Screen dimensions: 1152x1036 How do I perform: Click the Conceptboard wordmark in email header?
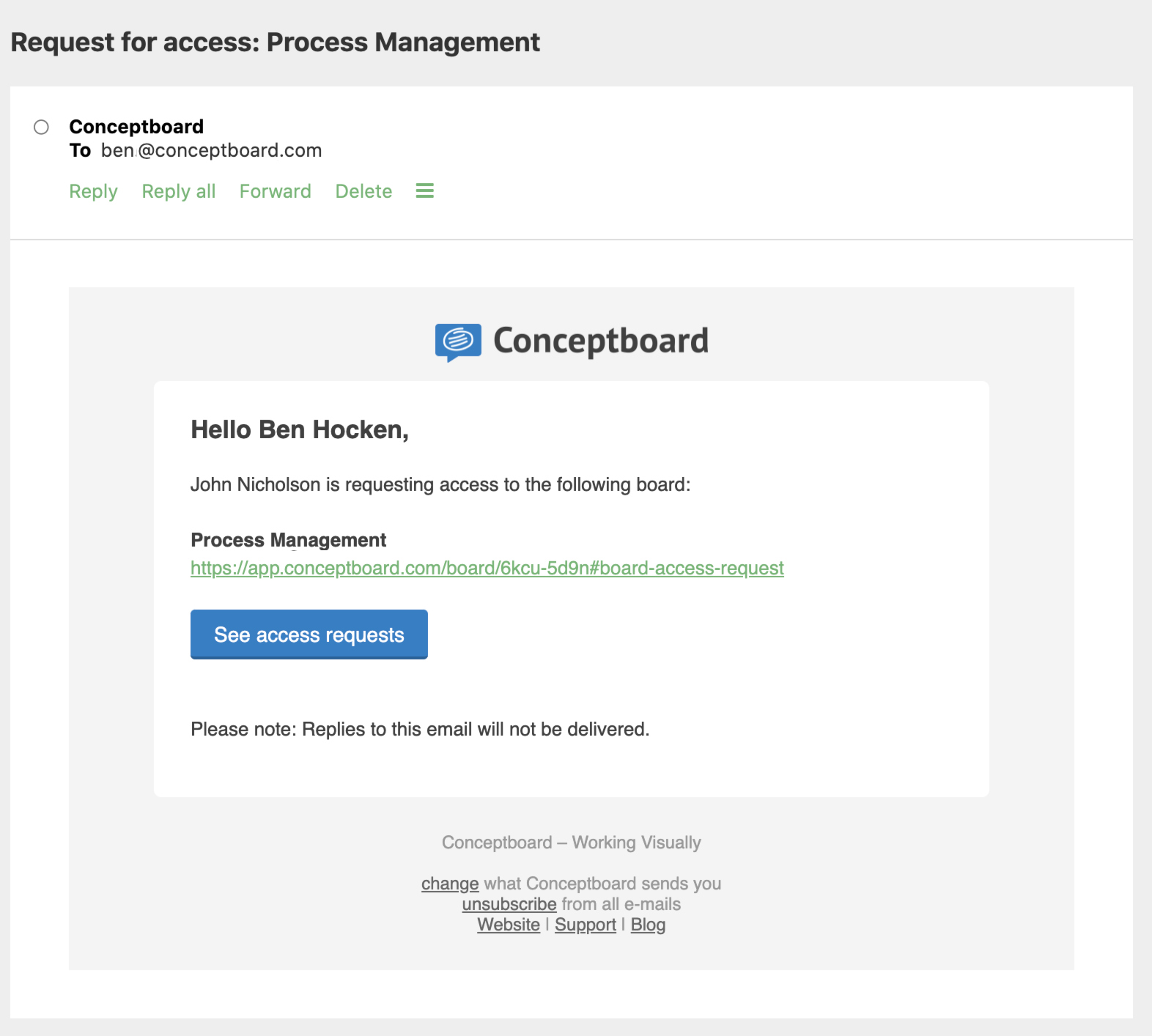click(601, 341)
